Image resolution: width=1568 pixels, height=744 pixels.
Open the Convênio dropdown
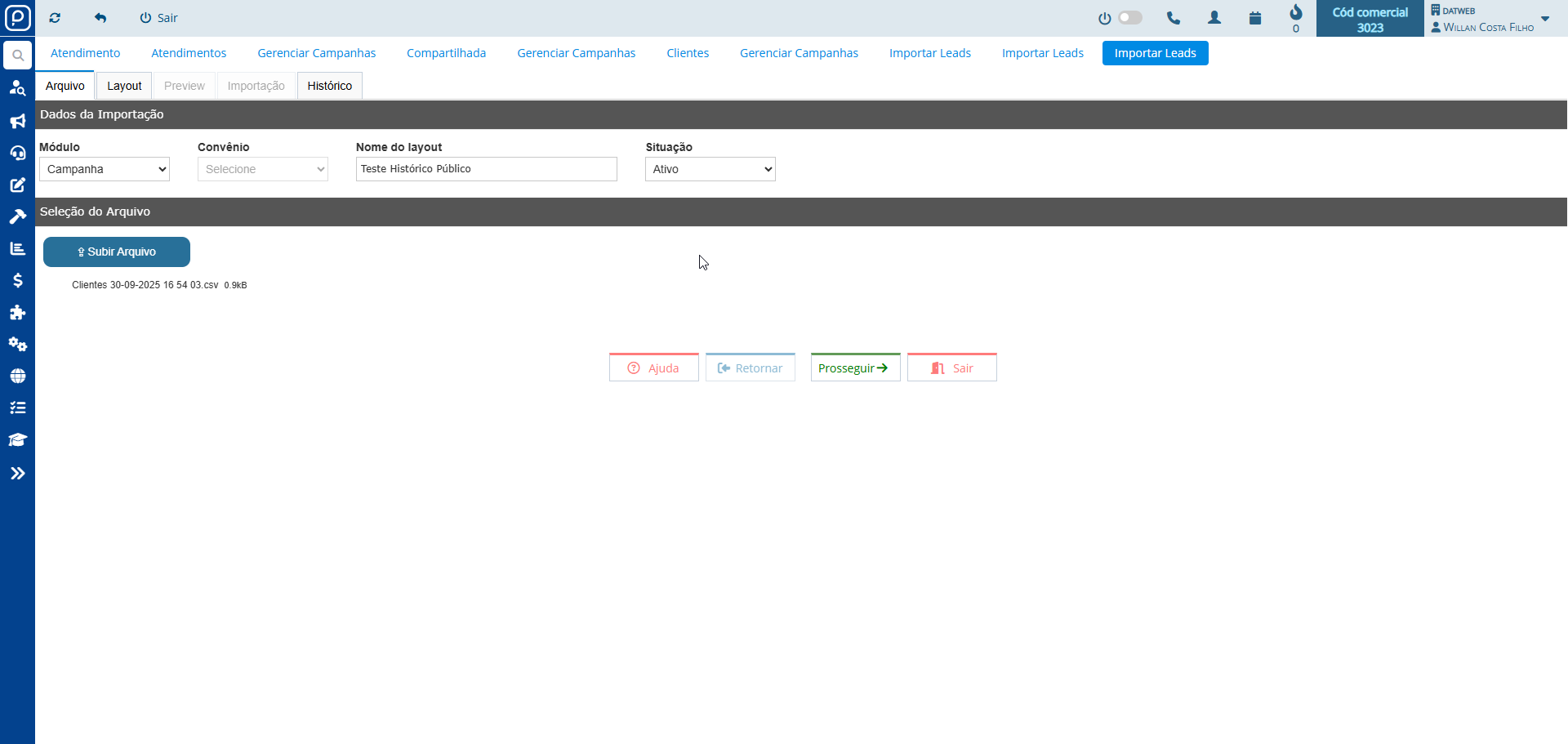[x=263, y=169]
